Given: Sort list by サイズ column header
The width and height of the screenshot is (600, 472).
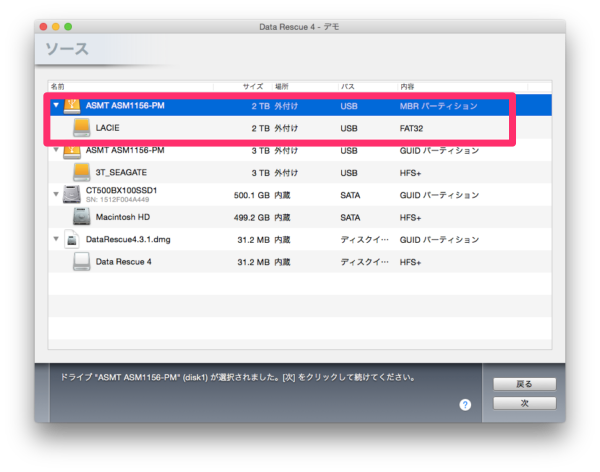Looking at the screenshot, I should [243, 87].
